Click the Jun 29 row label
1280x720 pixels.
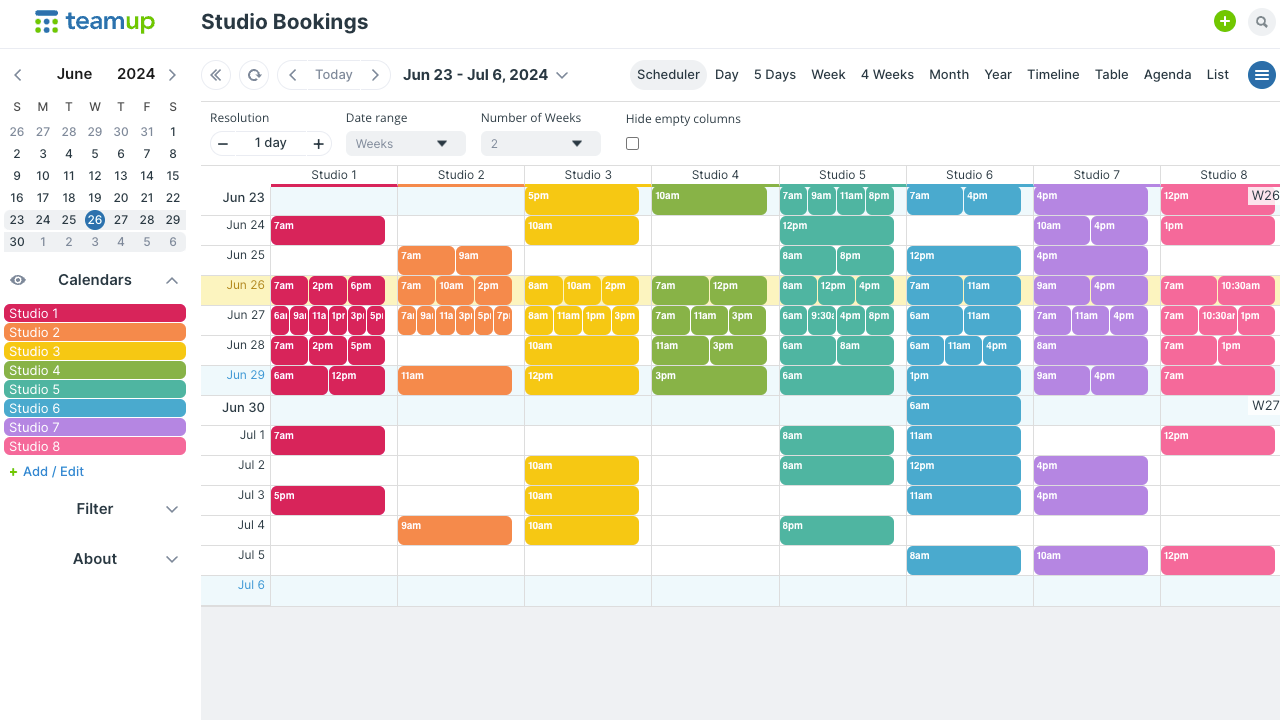[x=246, y=375]
